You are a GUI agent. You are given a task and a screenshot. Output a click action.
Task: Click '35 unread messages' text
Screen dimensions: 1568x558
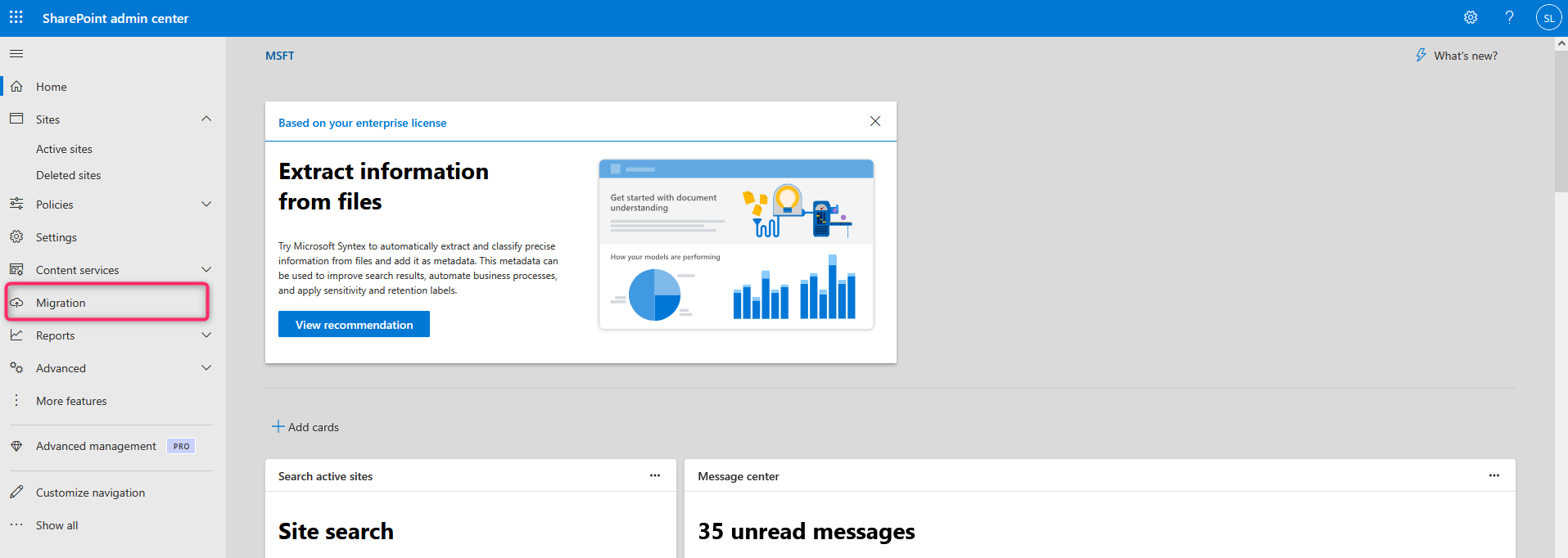click(807, 532)
